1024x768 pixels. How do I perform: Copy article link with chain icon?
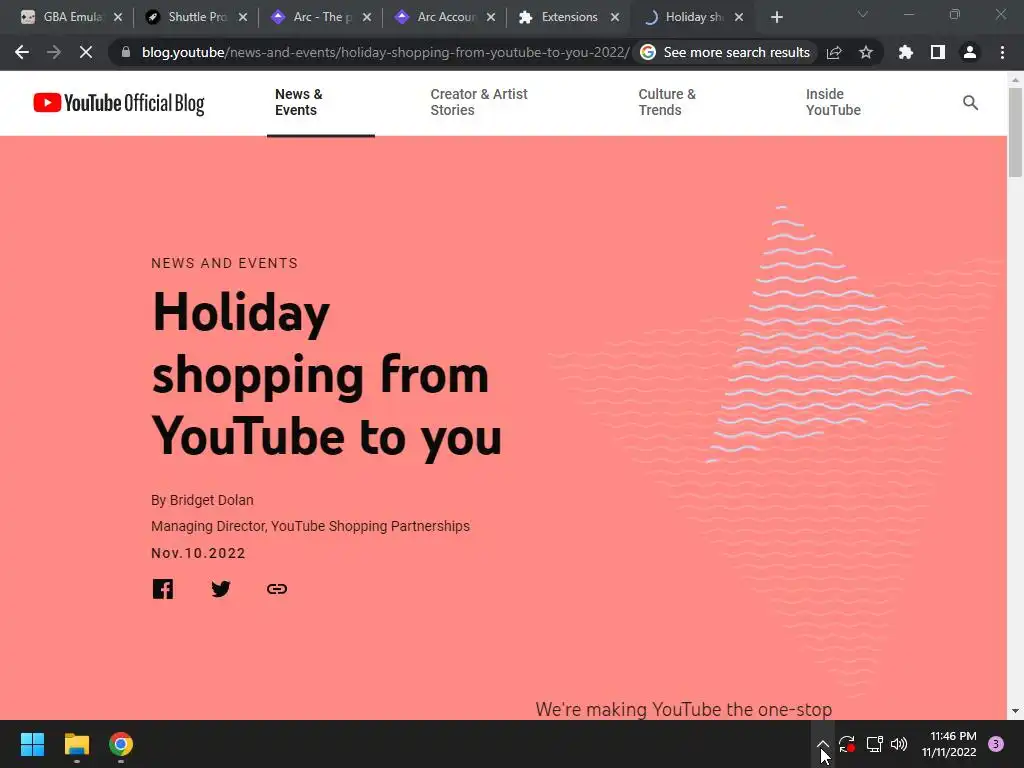(x=277, y=589)
